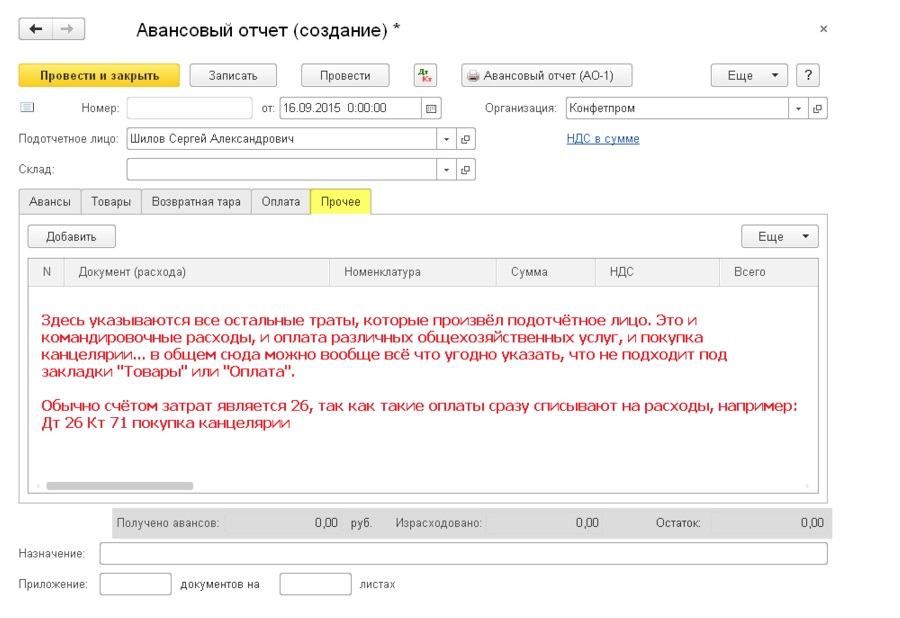Image resolution: width=900 pixels, height=618 pixels.
Task: Click Провести и закрыть
Action: pos(99,75)
